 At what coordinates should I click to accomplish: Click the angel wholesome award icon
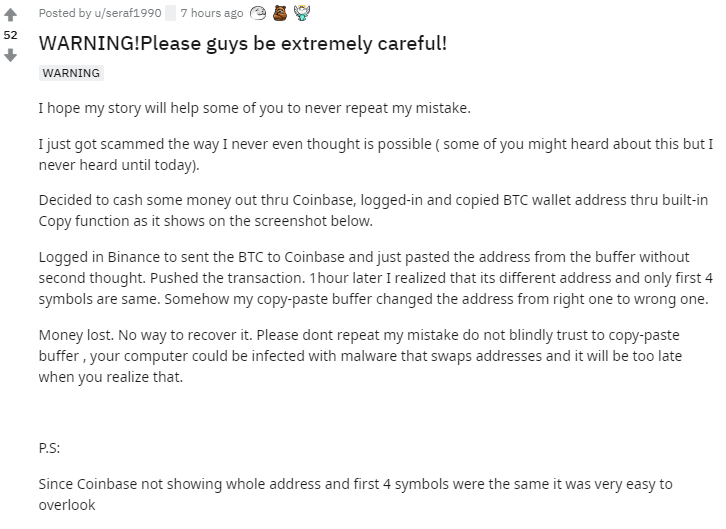coord(302,13)
